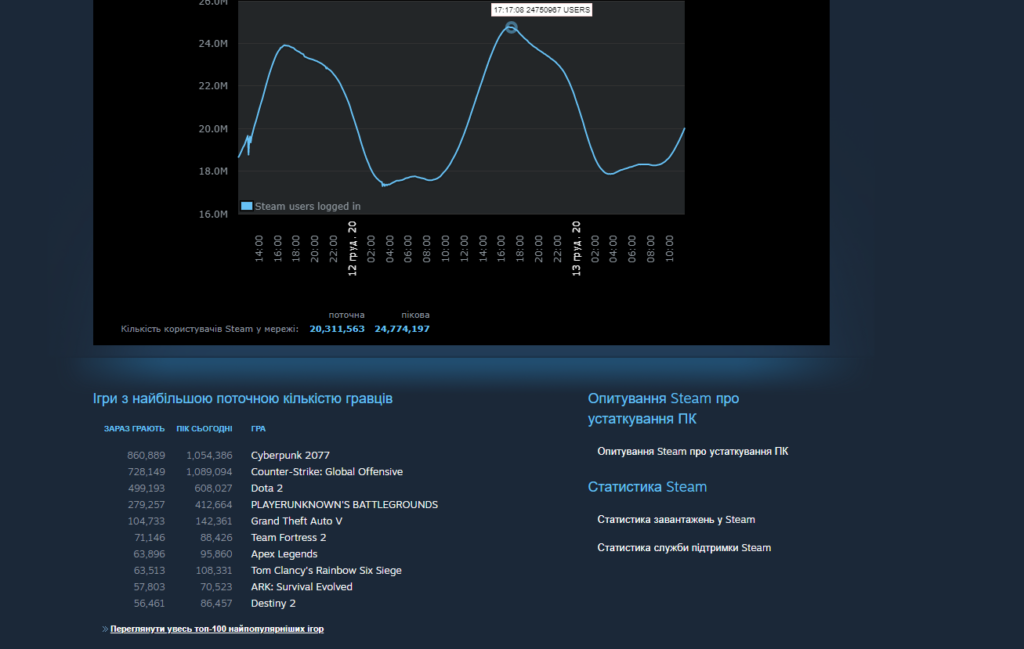Click the 'Статистика Steam' heading
Image resolution: width=1024 pixels, height=649 pixels.
pos(647,487)
